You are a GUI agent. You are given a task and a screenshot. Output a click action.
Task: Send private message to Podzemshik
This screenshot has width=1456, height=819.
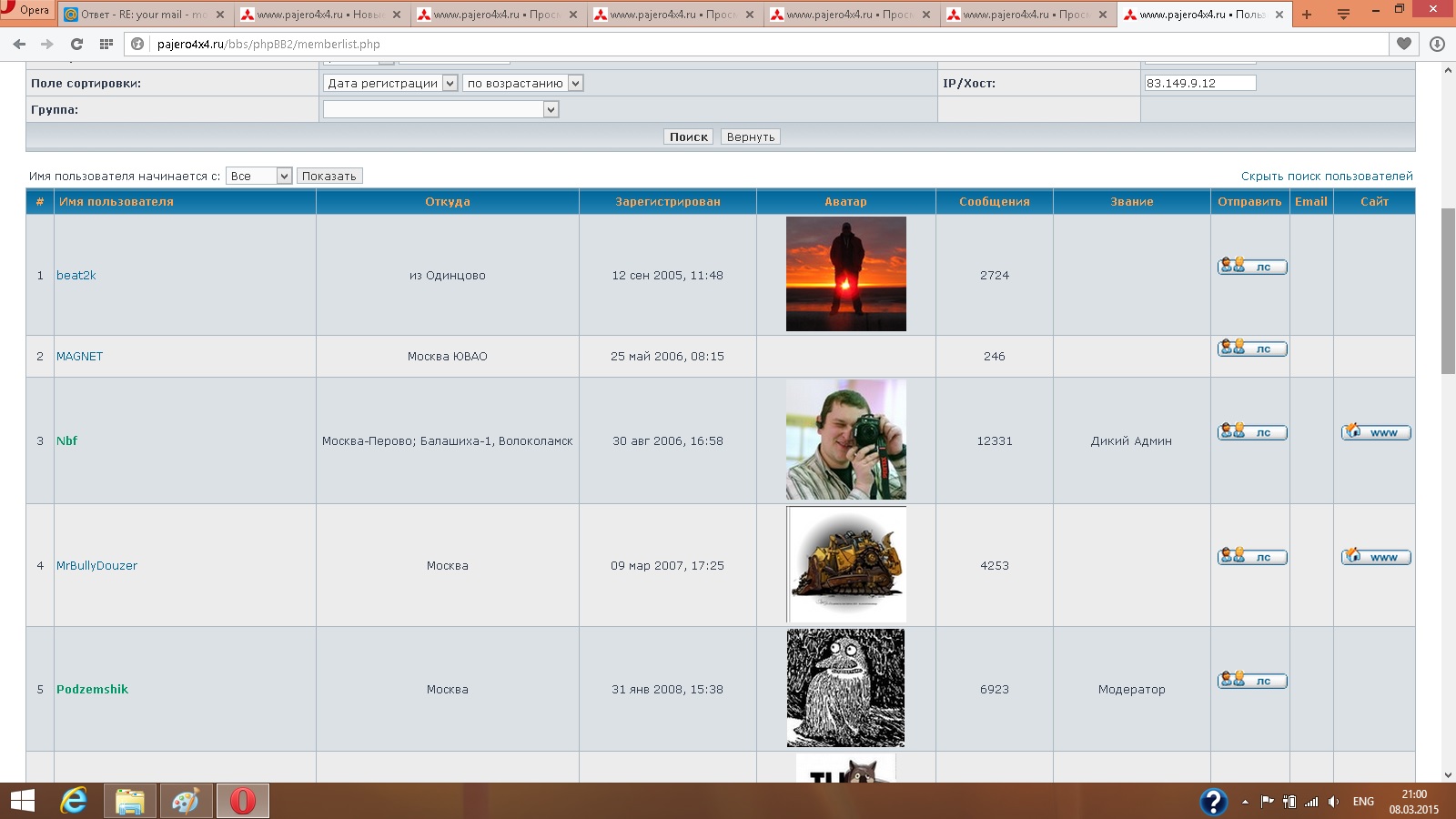click(1252, 681)
